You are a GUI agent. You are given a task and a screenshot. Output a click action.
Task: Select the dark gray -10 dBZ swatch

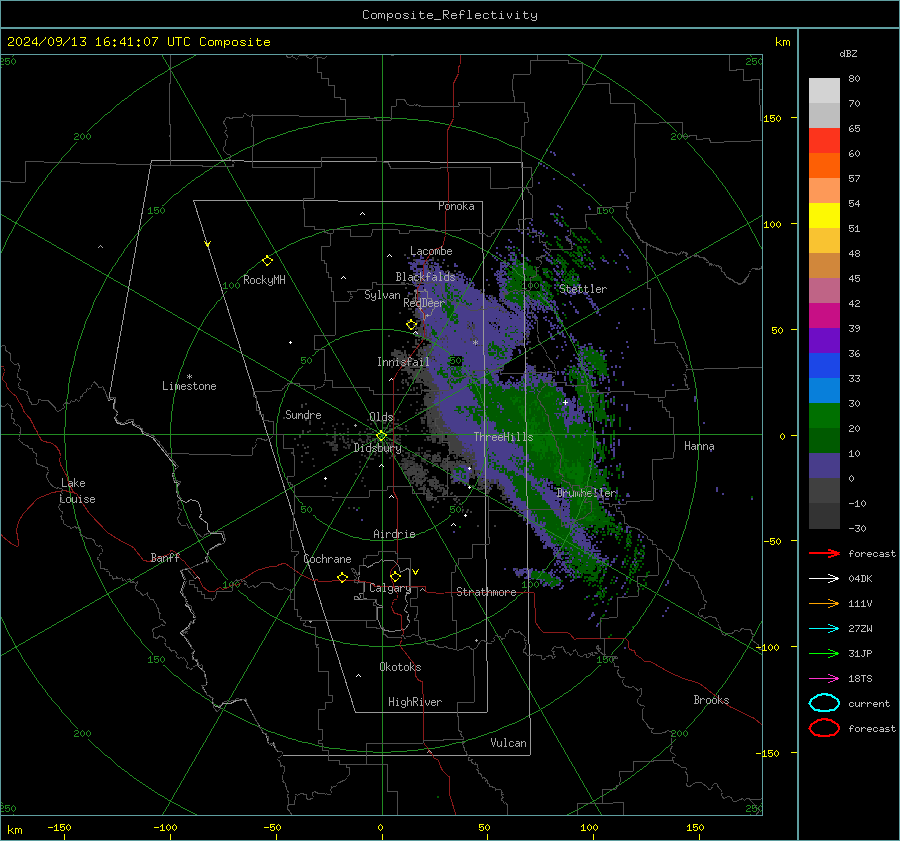click(824, 516)
